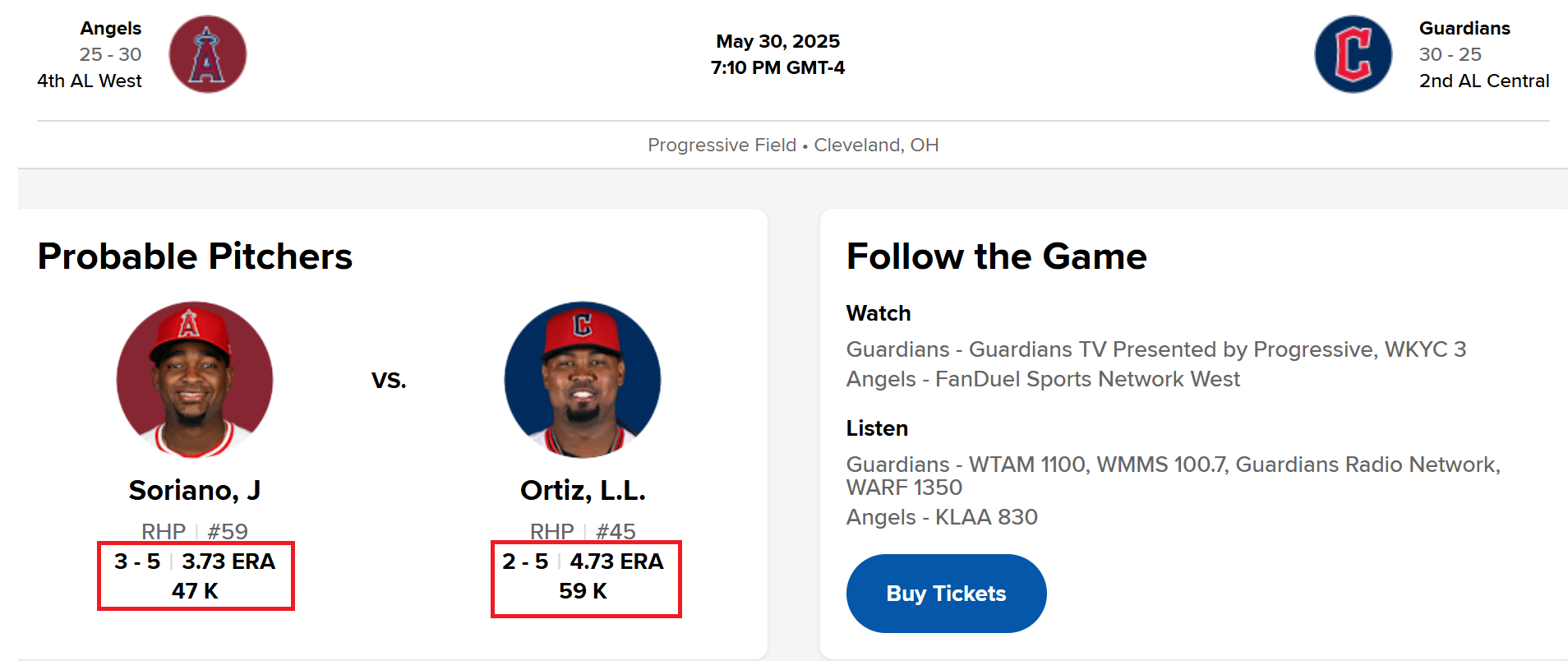The width and height of the screenshot is (1568, 661).
Task: Click the Angels team name at top
Action: pos(111,28)
